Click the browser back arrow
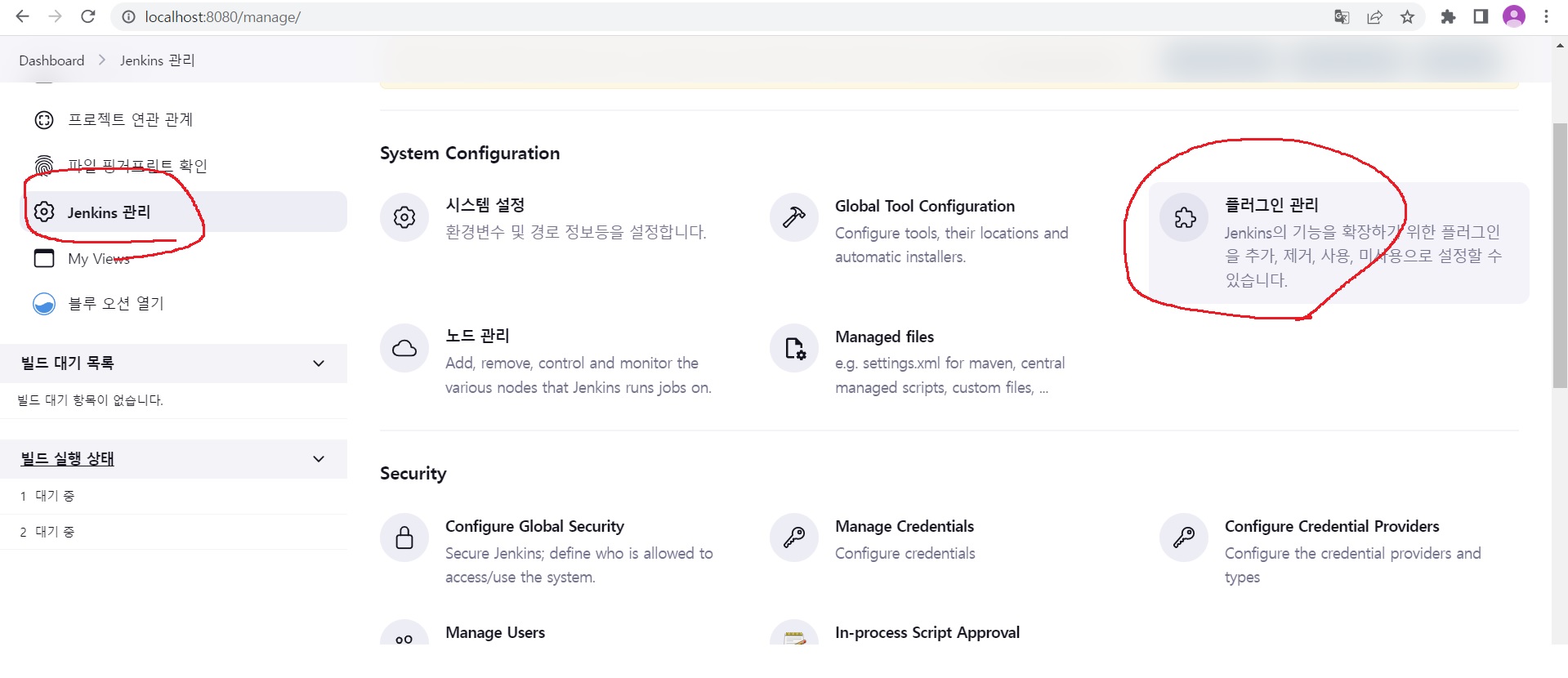The height and width of the screenshot is (678, 1568). [x=23, y=16]
